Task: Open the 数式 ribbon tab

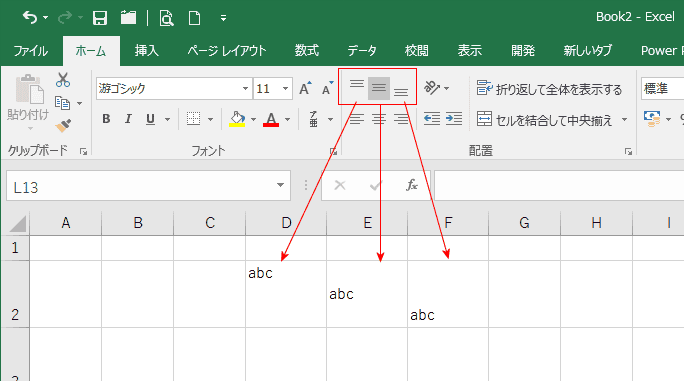Action: [307, 51]
